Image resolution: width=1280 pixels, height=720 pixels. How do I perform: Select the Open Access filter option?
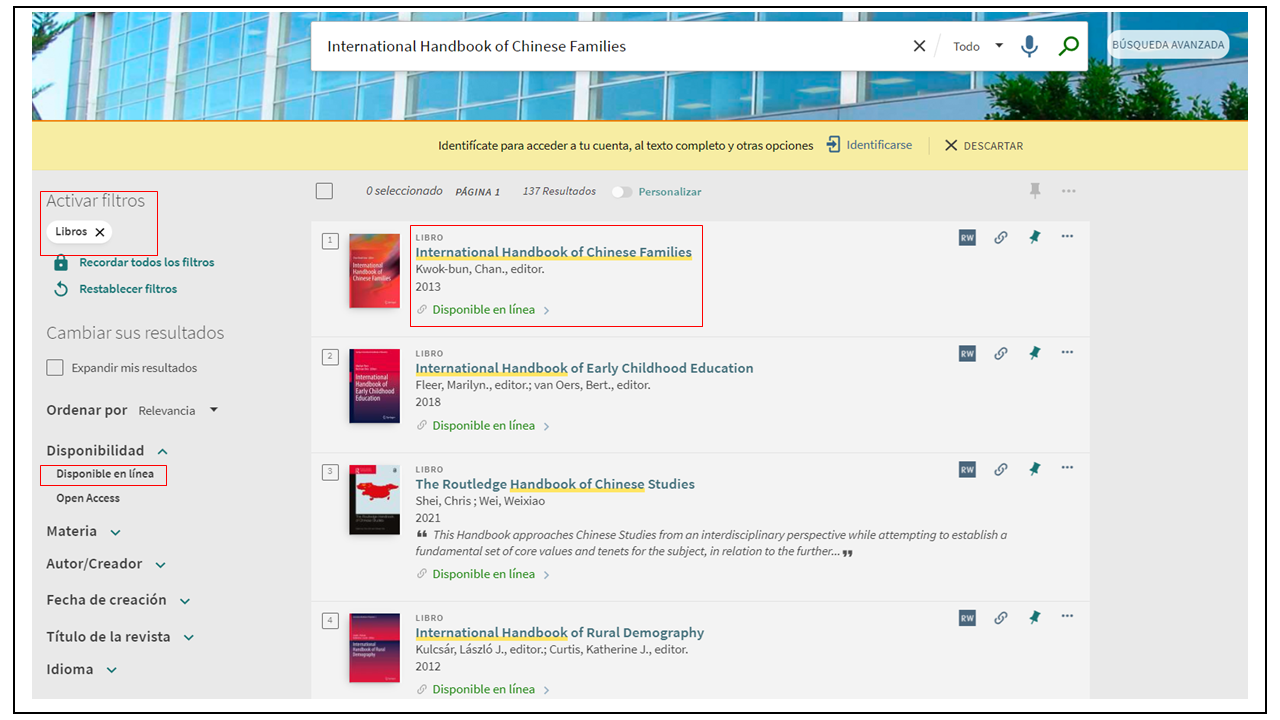88,498
